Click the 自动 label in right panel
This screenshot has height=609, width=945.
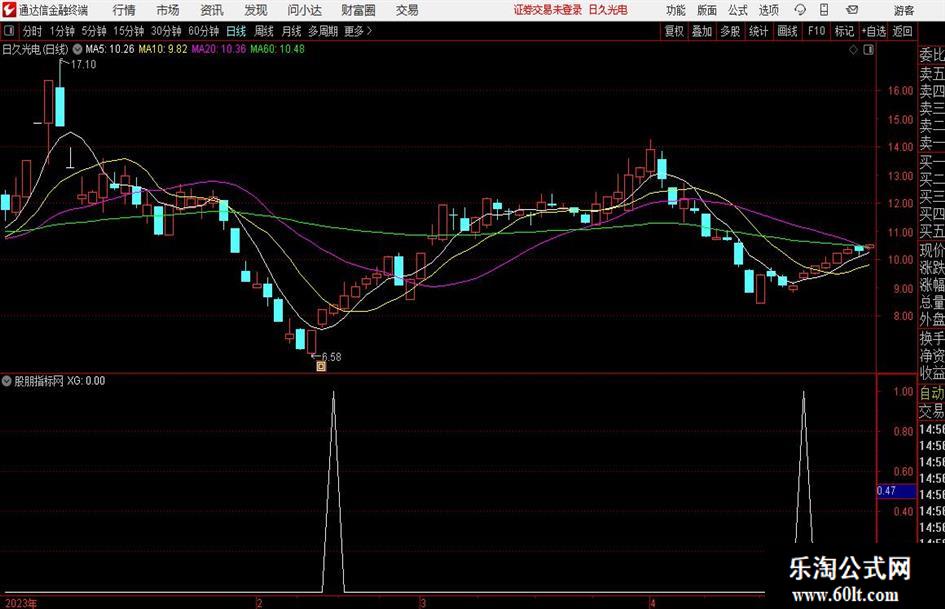[932, 394]
